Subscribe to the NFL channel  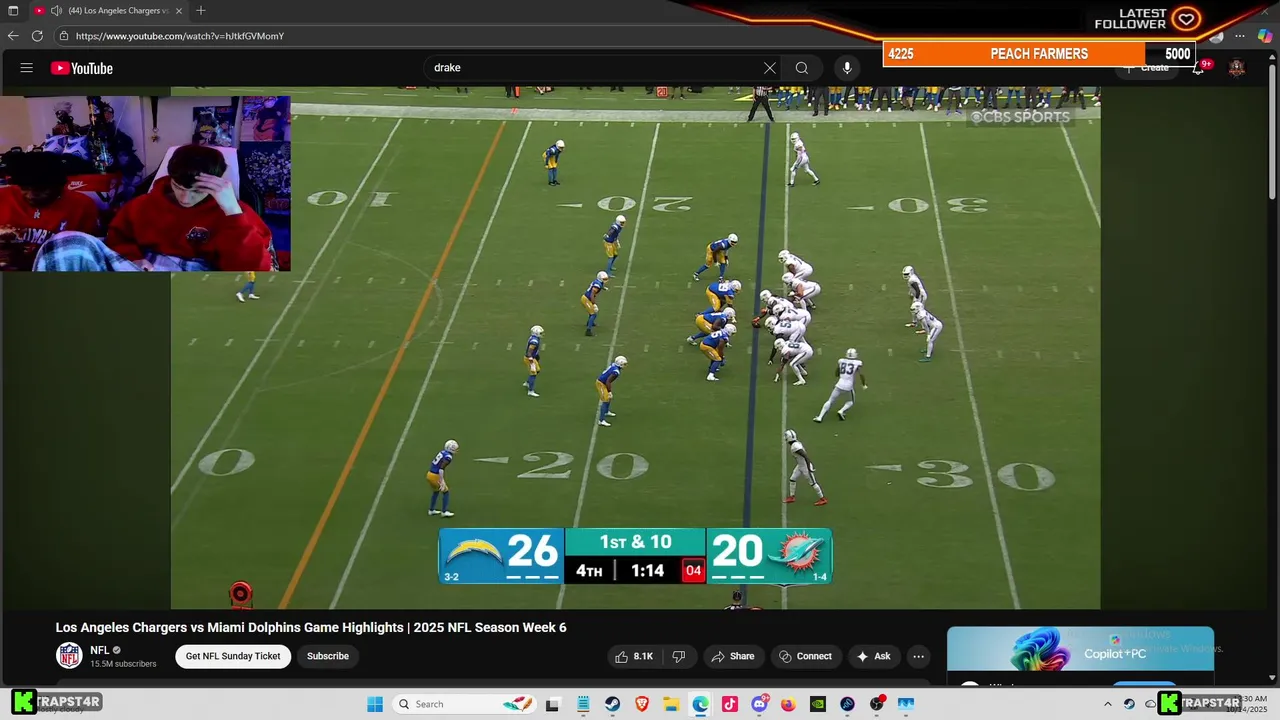[328, 656]
